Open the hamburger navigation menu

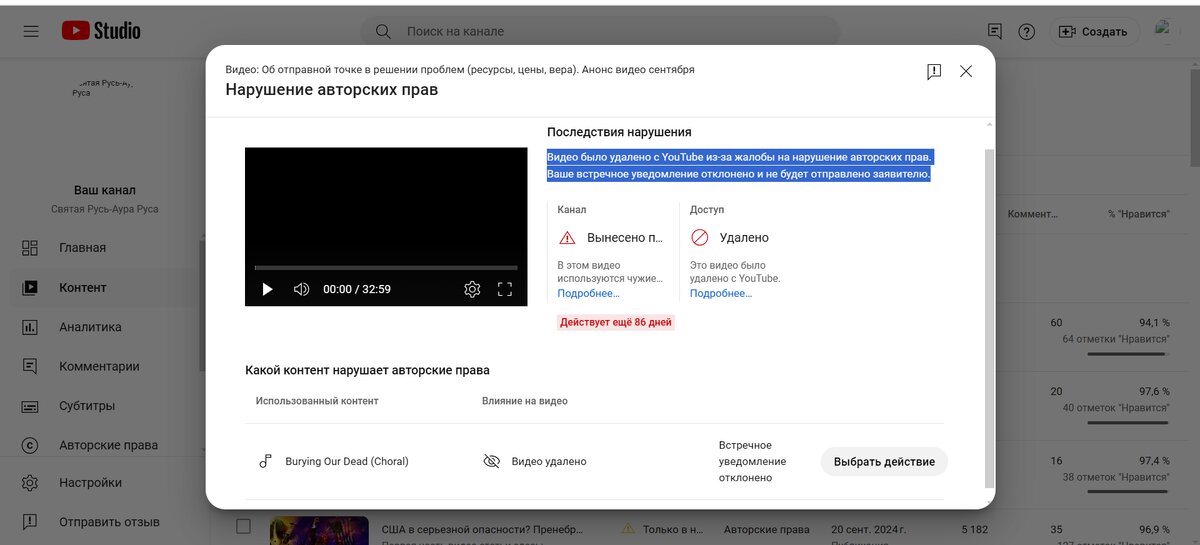point(31,31)
